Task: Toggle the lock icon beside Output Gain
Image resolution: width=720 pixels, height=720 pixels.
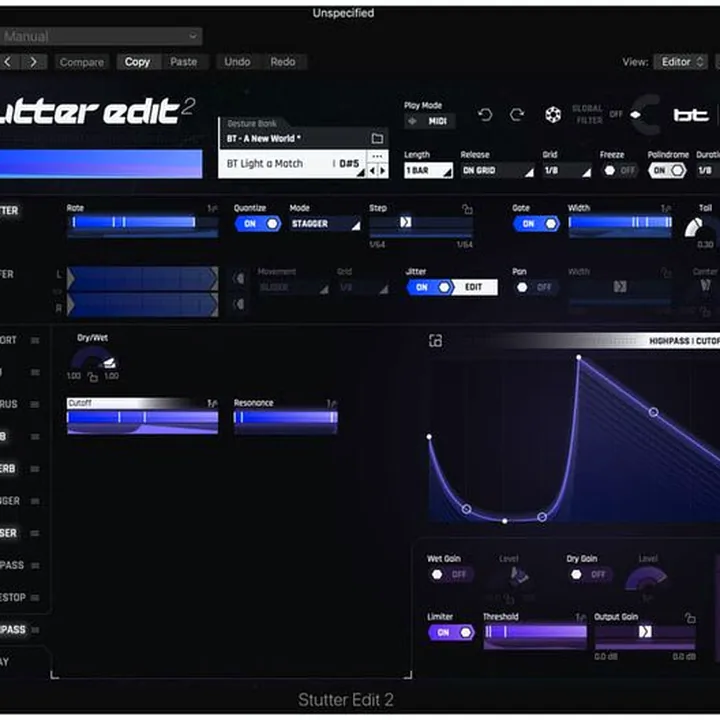Action: coord(690,618)
